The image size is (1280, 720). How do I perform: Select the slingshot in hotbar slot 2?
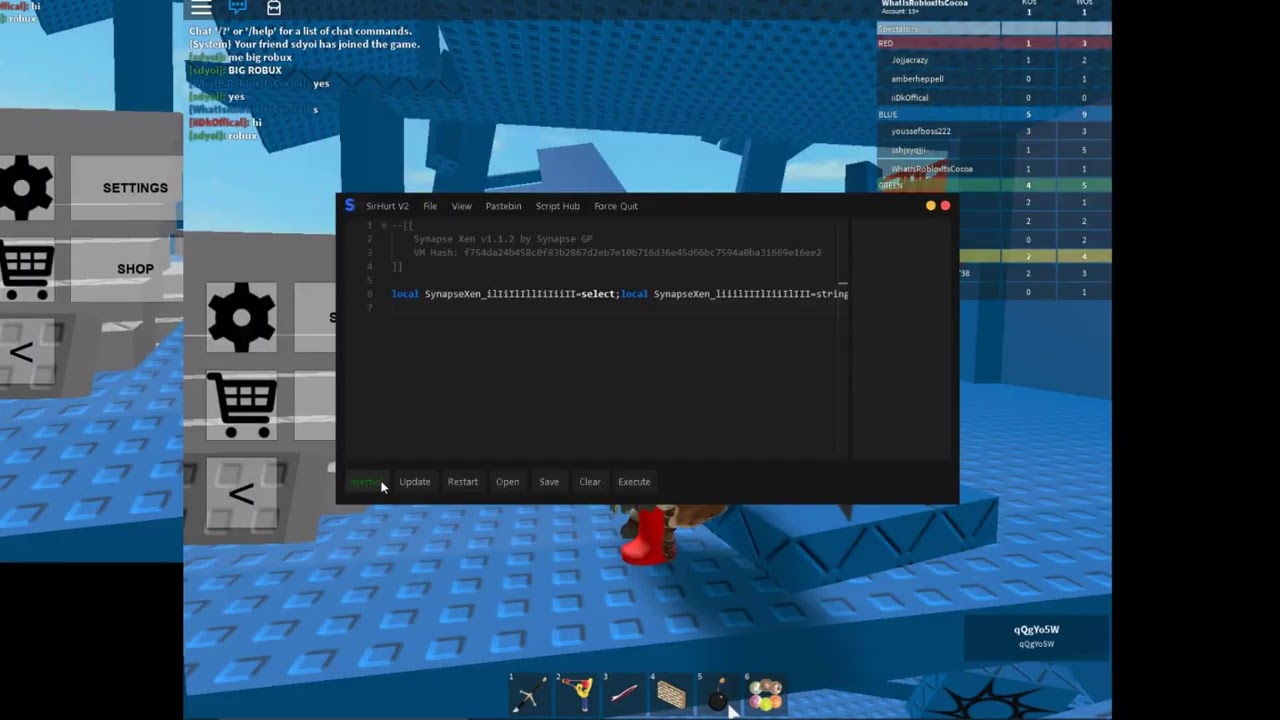(575, 693)
